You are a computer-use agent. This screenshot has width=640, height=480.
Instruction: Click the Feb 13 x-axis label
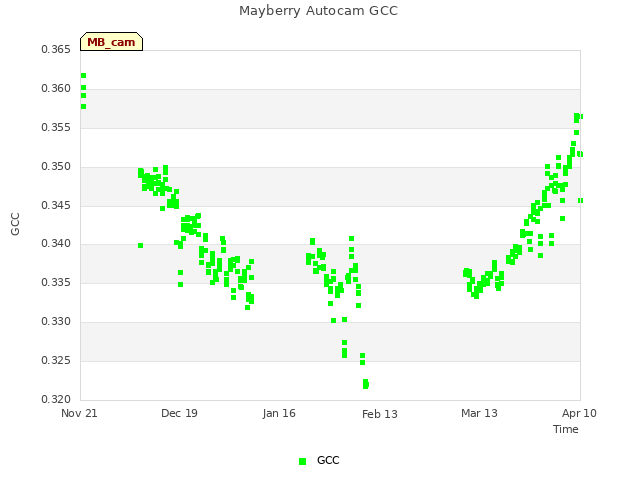point(380,414)
